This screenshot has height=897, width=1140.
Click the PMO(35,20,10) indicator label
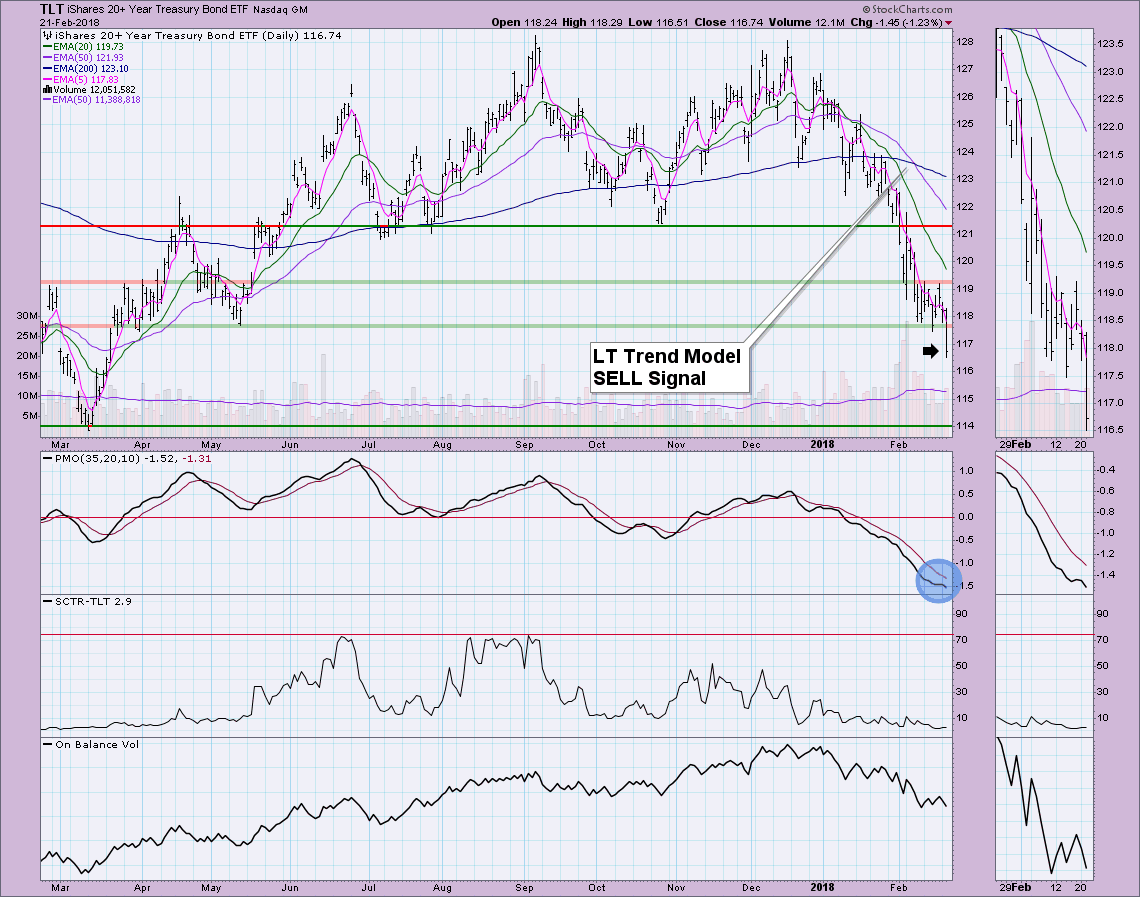[x=97, y=459]
